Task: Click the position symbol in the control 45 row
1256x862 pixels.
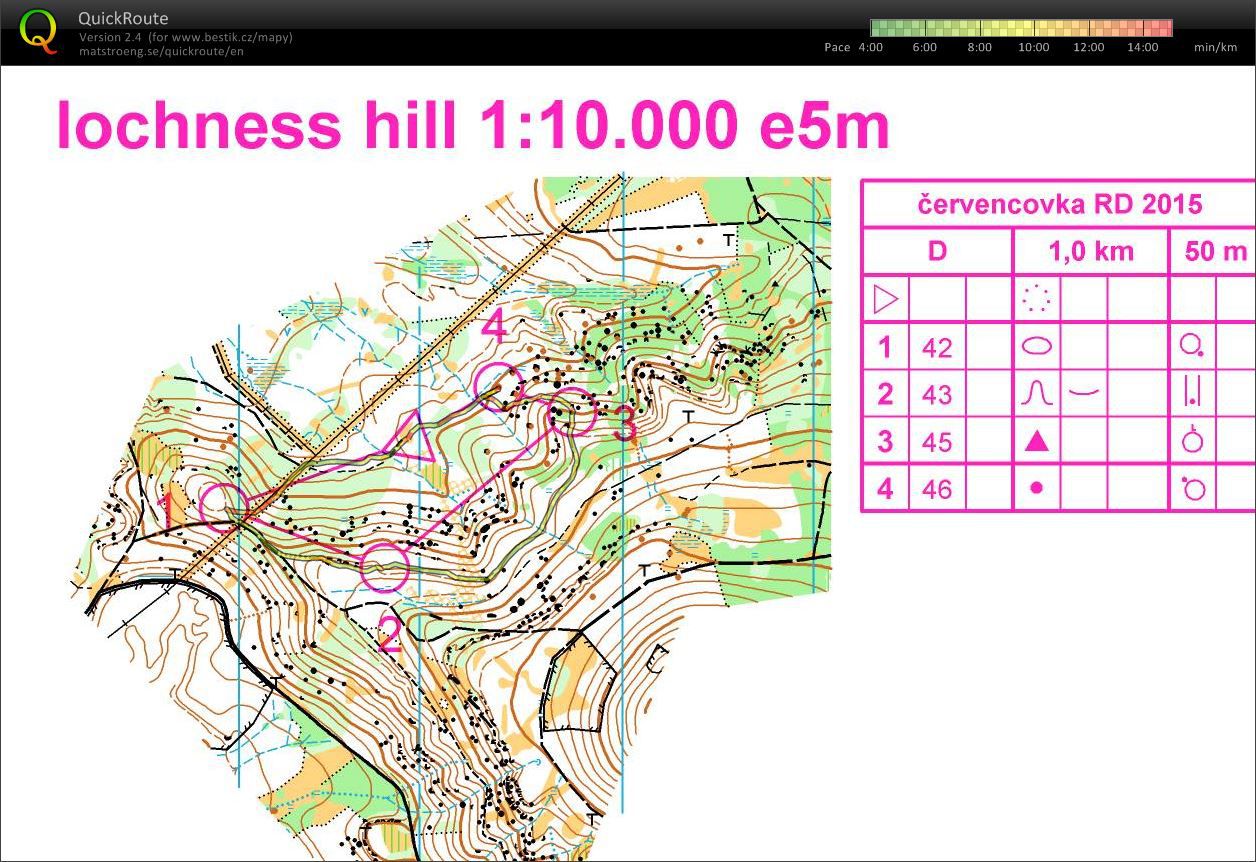Action: click(1192, 440)
